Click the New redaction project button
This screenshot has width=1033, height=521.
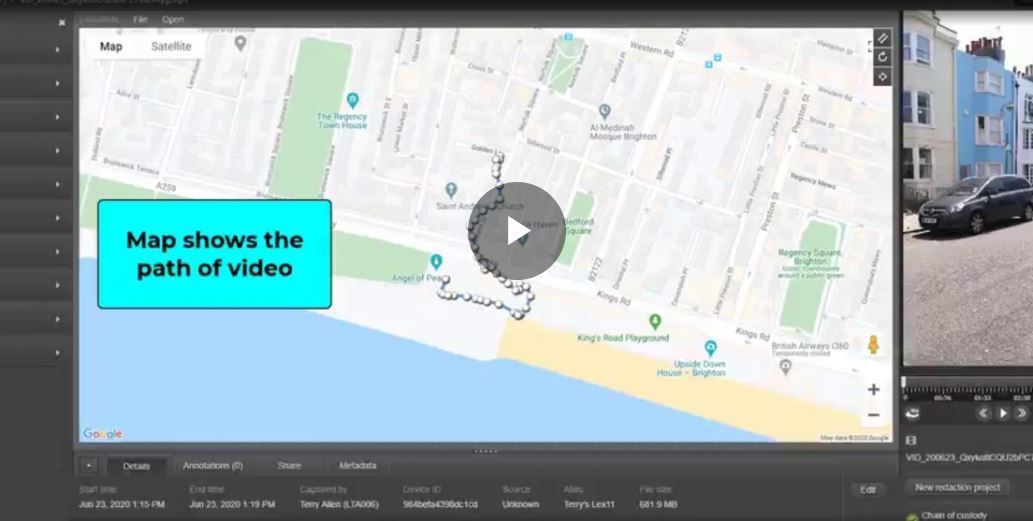pos(959,487)
